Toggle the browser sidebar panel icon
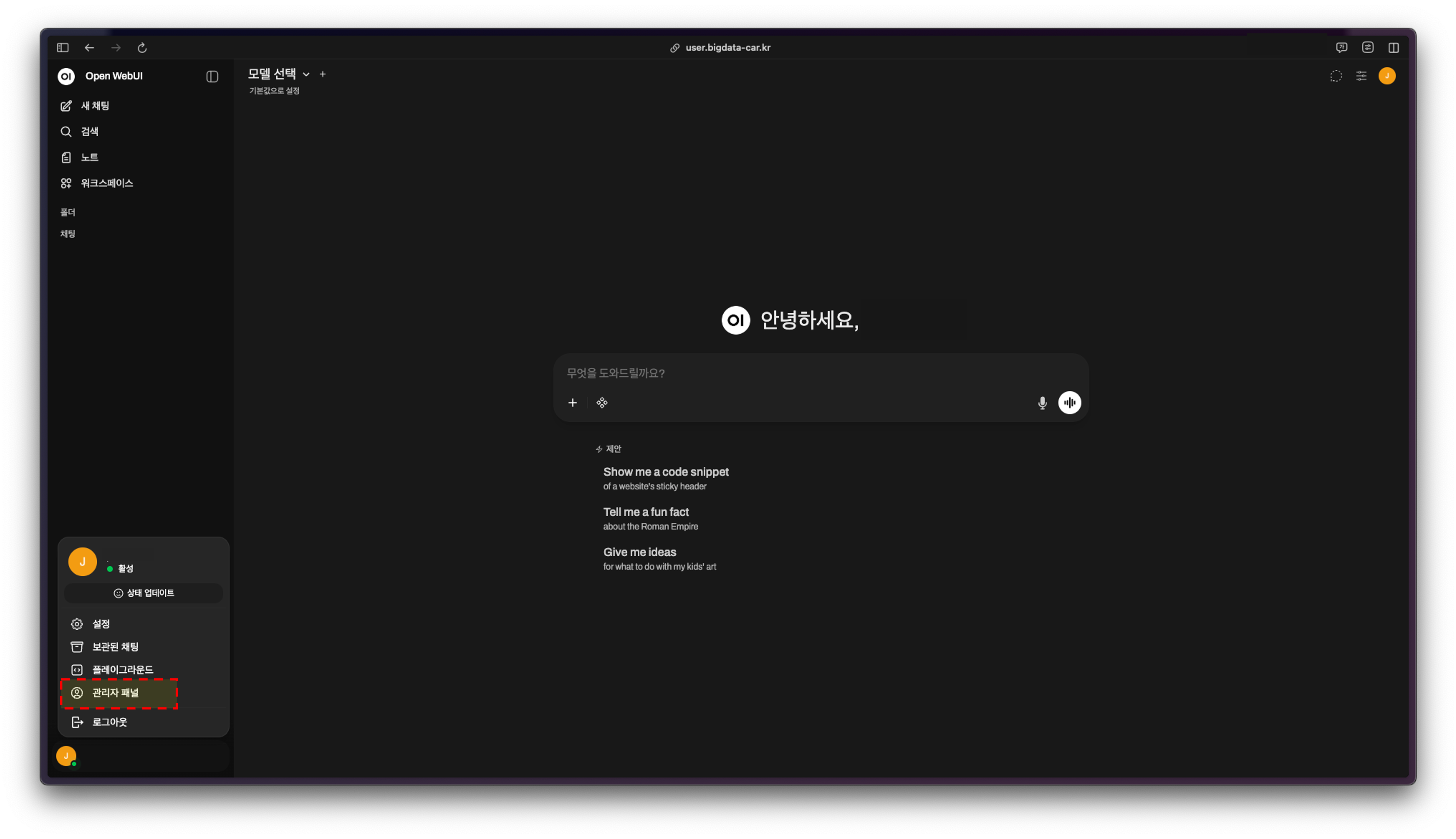 pyautogui.click(x=63, y=48)
